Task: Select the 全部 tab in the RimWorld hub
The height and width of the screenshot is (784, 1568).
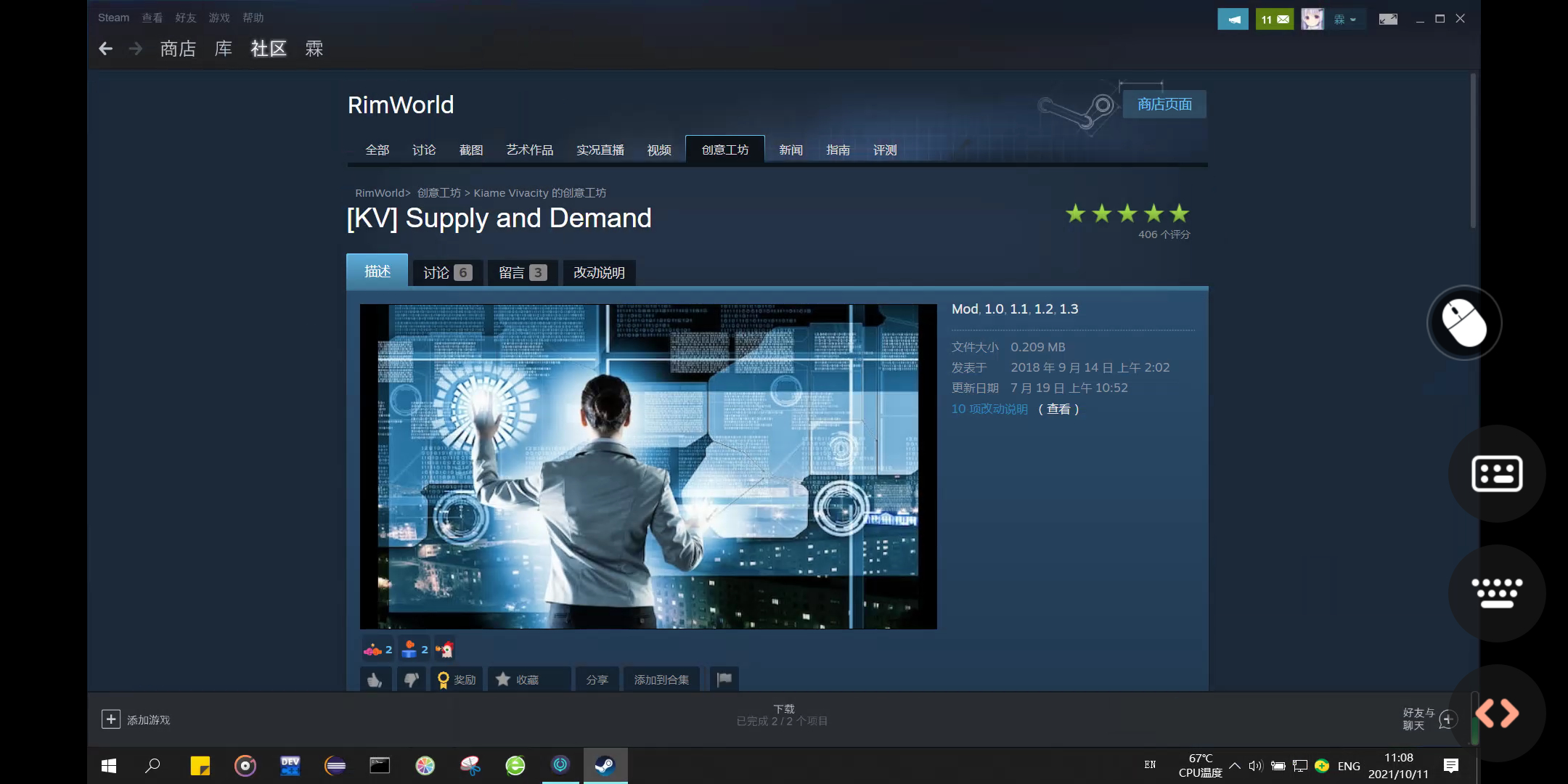Action: tap(377, 150)
